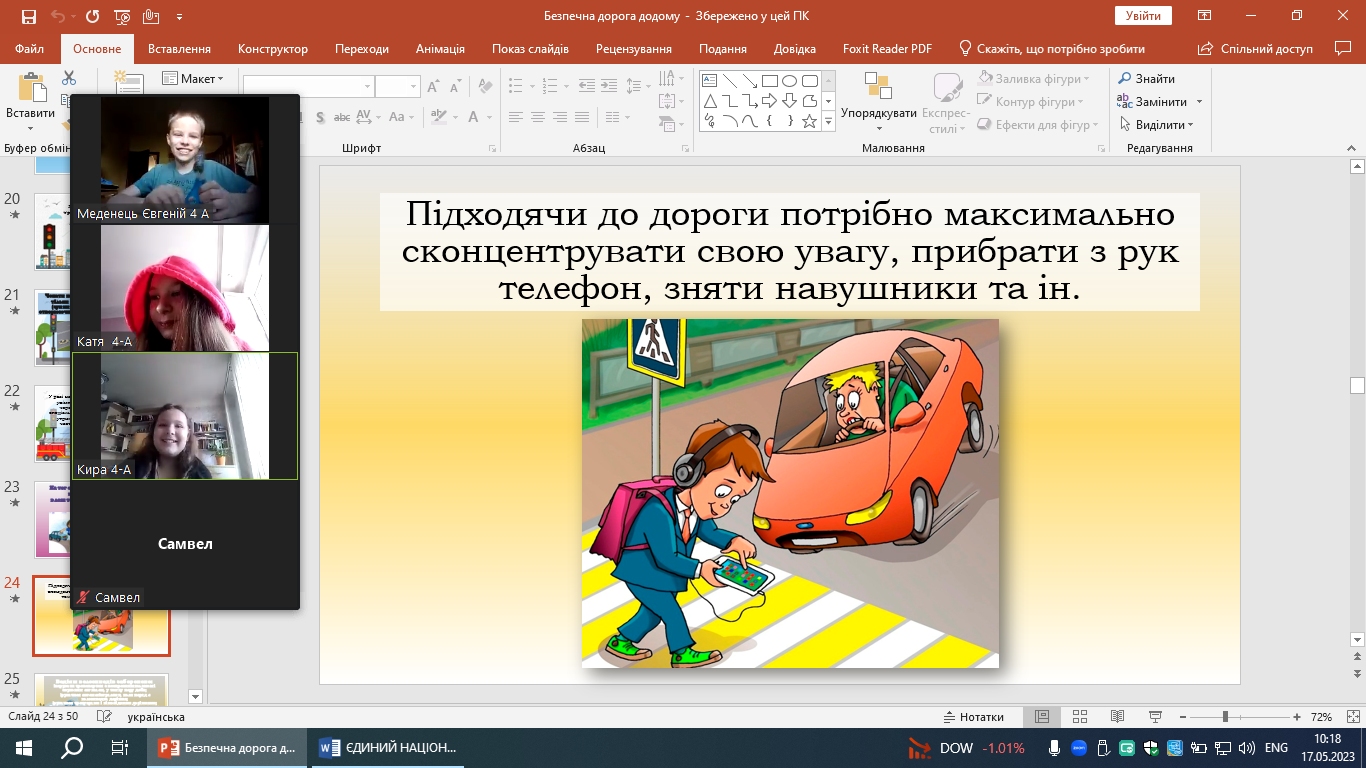
Task: Switch to Slide Sorter view icon
Action: [x=1080, y=717]
